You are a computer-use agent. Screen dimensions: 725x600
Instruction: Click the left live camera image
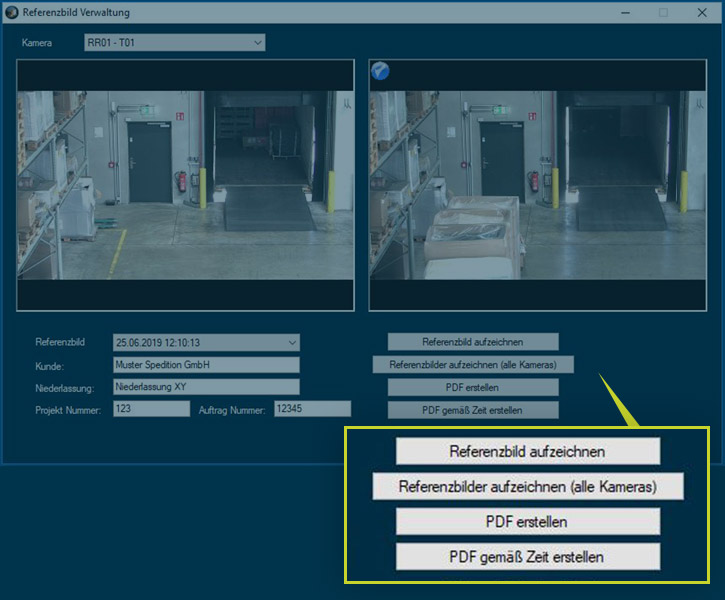tap(185, 184)
